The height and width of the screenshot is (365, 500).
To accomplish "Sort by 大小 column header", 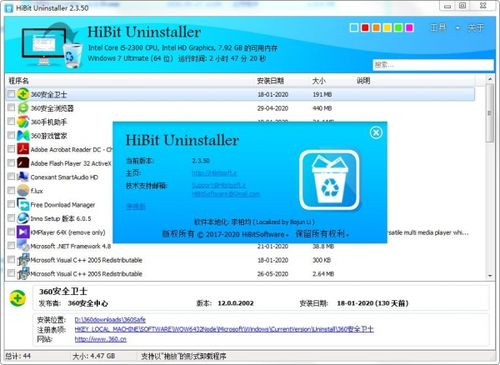I will (x=319, y=81).
